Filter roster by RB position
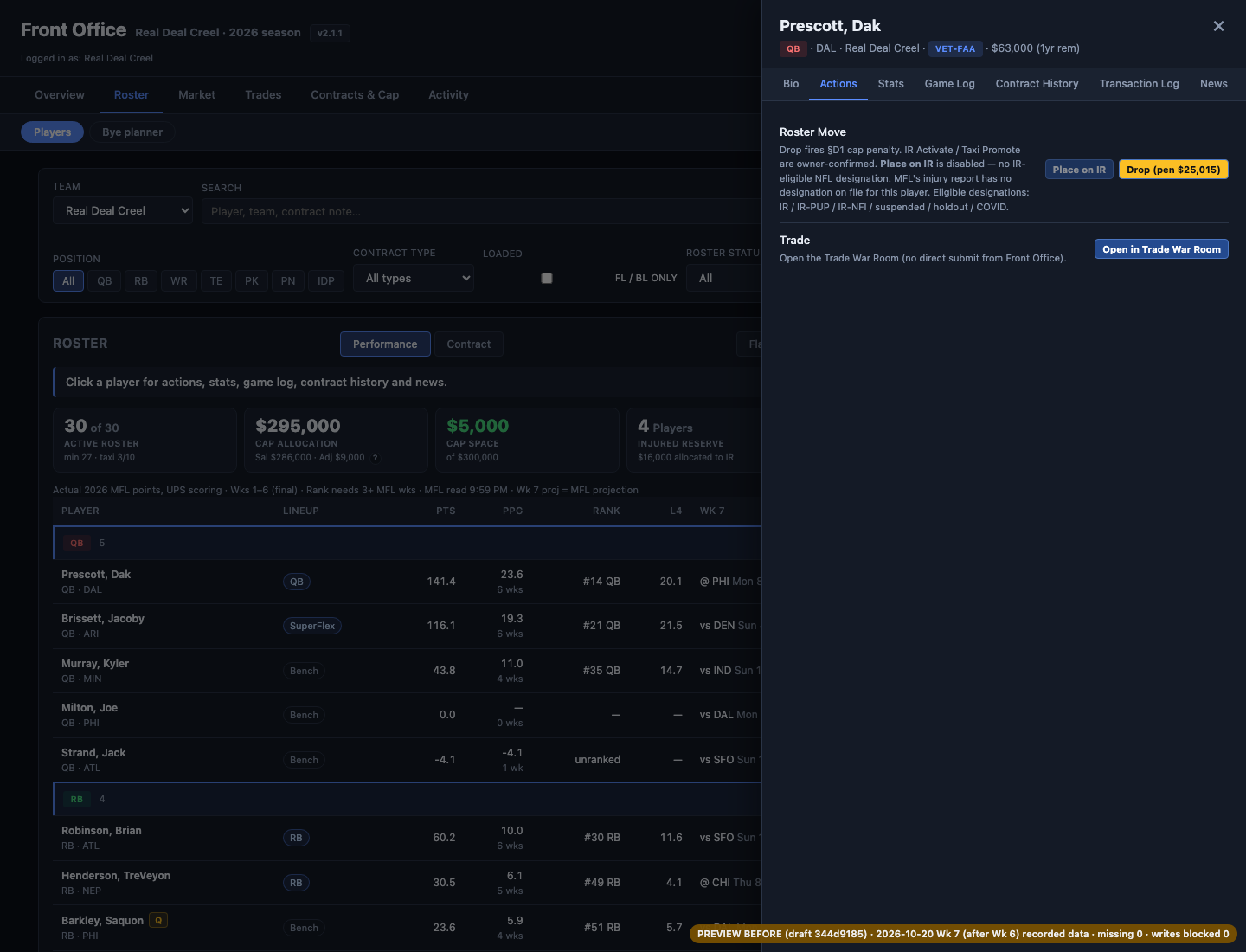Screen dimensions: 1246x952 pos(141,280)
